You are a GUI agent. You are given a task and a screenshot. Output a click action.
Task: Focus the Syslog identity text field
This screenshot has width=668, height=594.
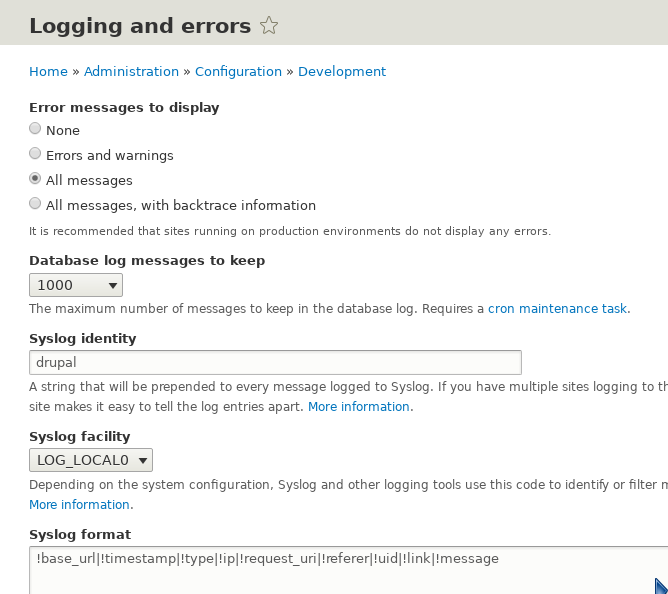tap(275, 362)
